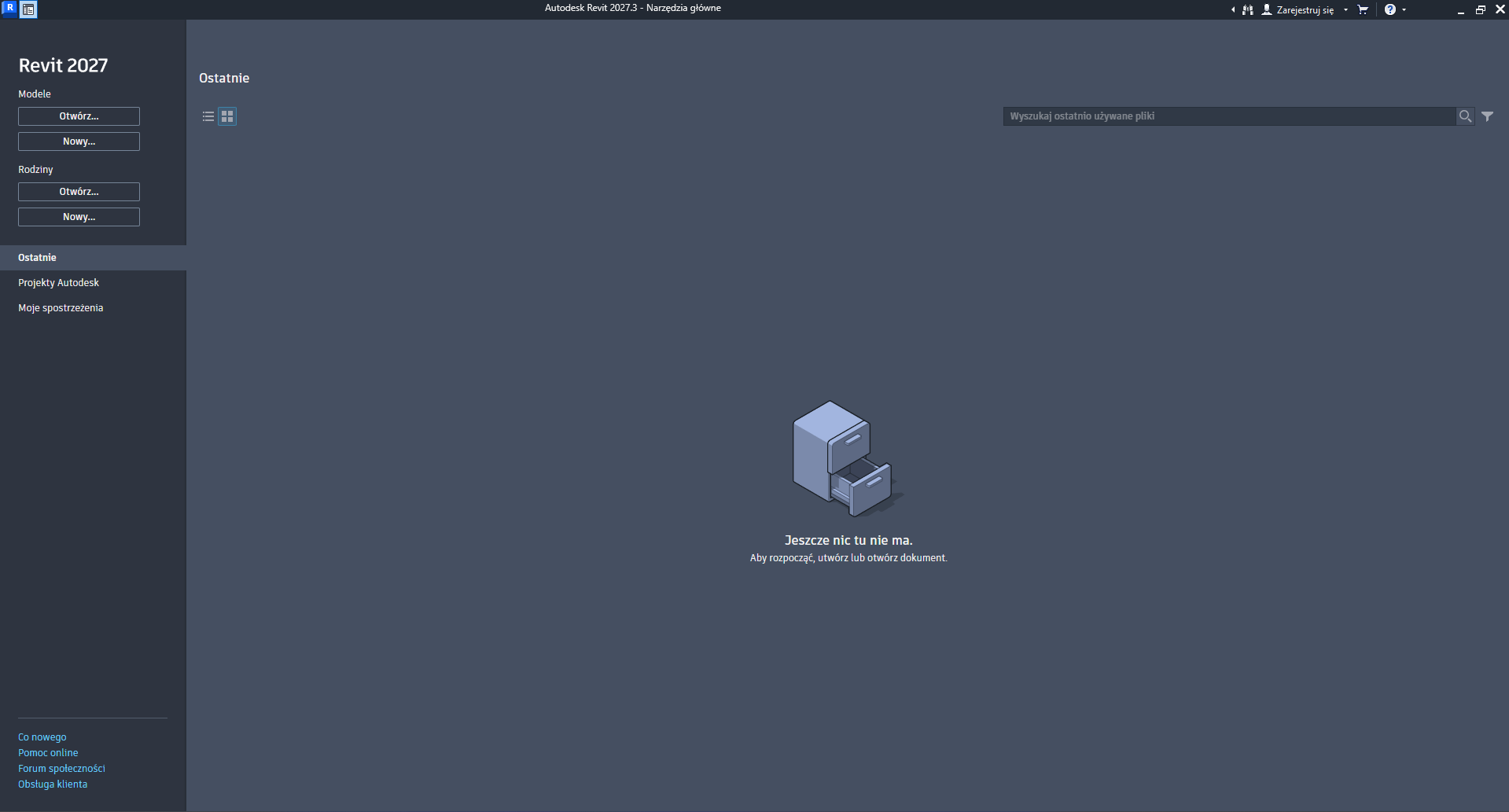Click the recent files search field
The width and height of the screenshot is (1509, 812).
click(x=1229, y=116)
